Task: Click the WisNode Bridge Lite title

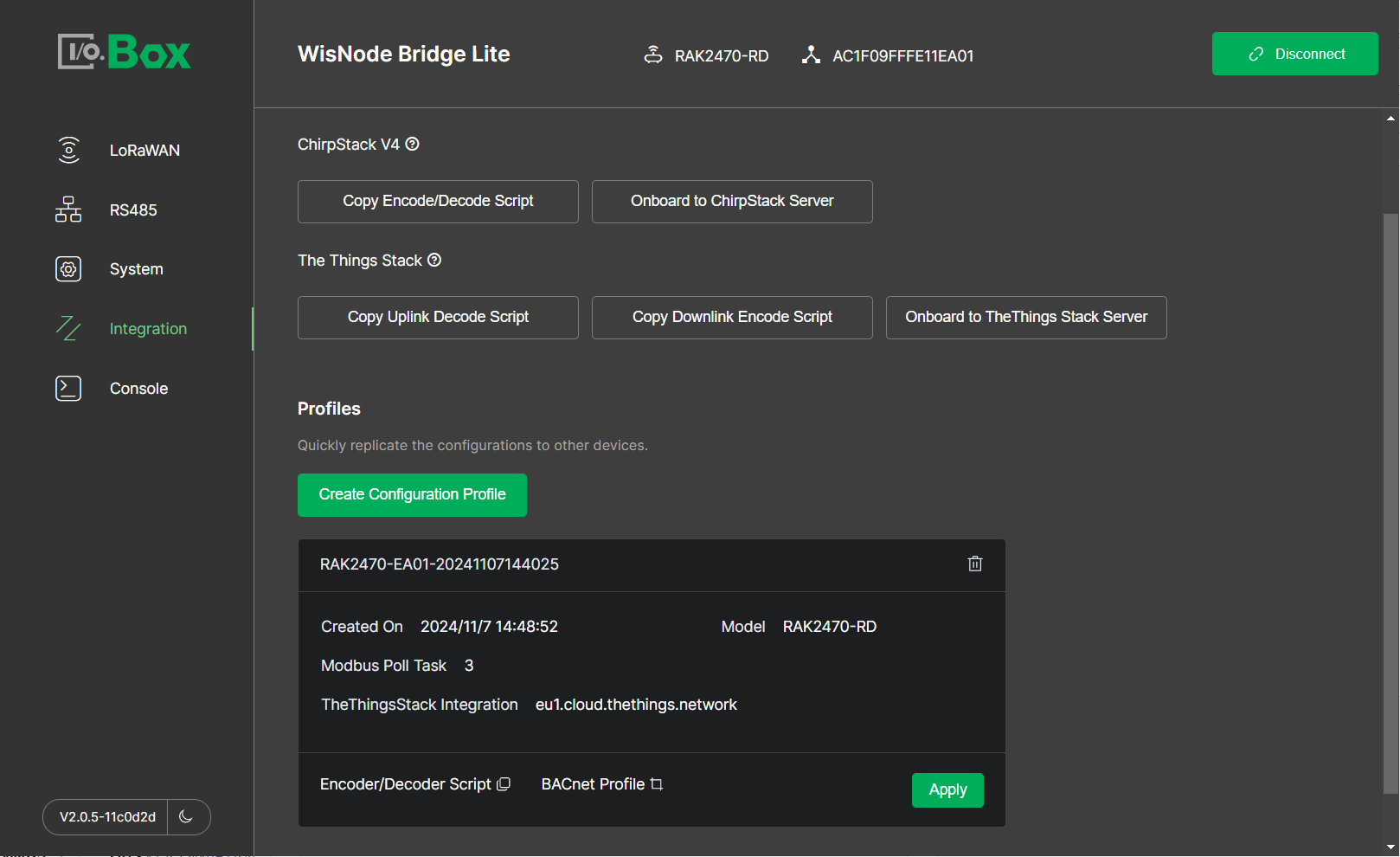Action: (404, 55)
